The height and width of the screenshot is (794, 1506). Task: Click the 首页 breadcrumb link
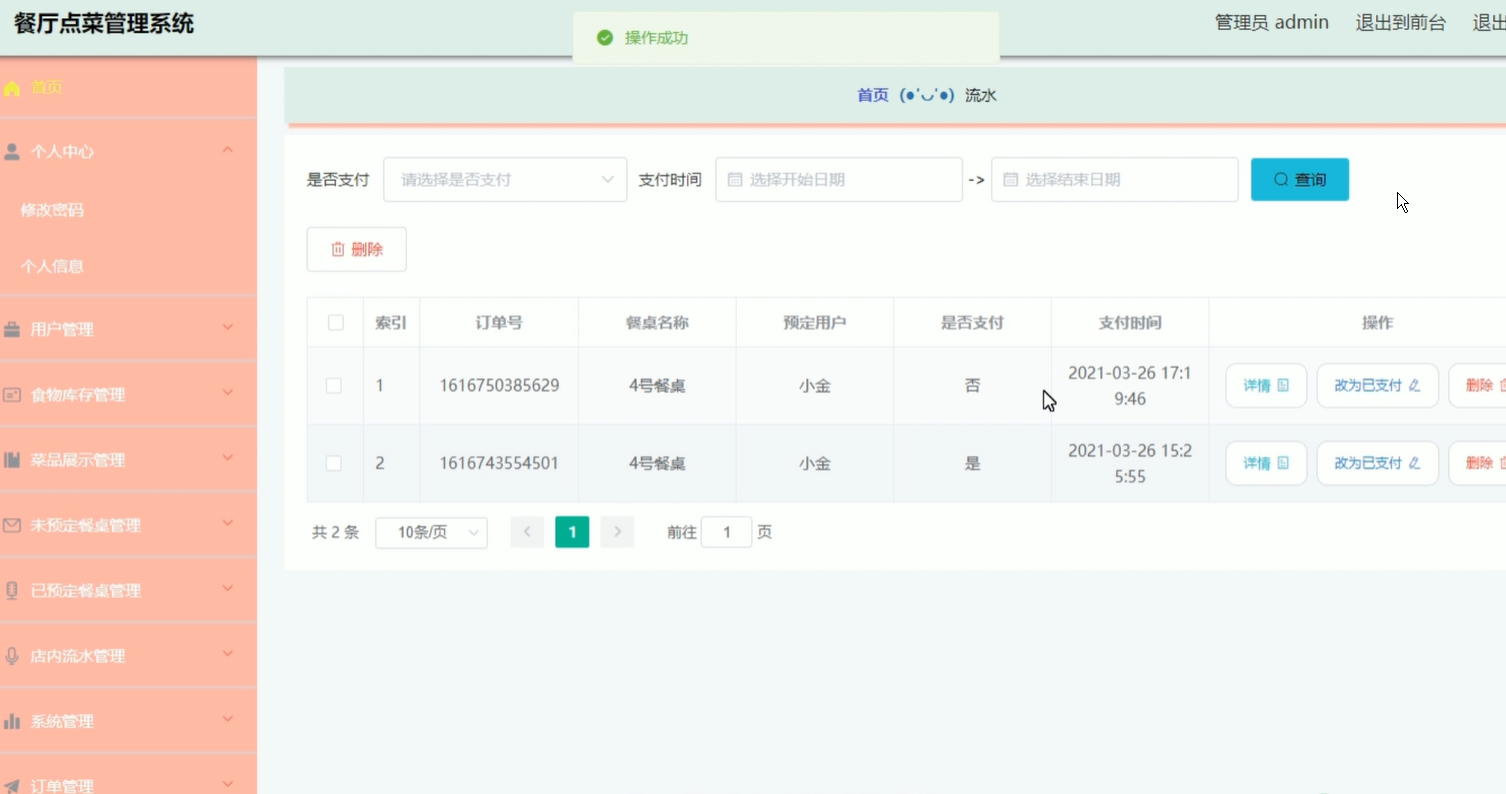[x=873, y=95]
